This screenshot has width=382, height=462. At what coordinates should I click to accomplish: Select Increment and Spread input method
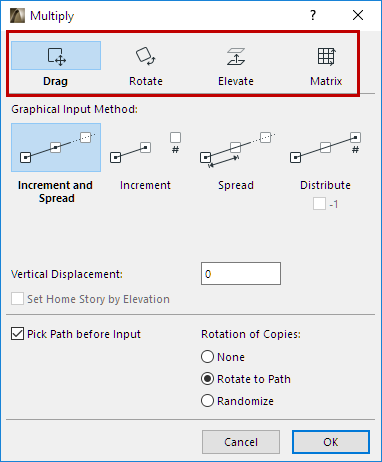[x=56, y=147]
